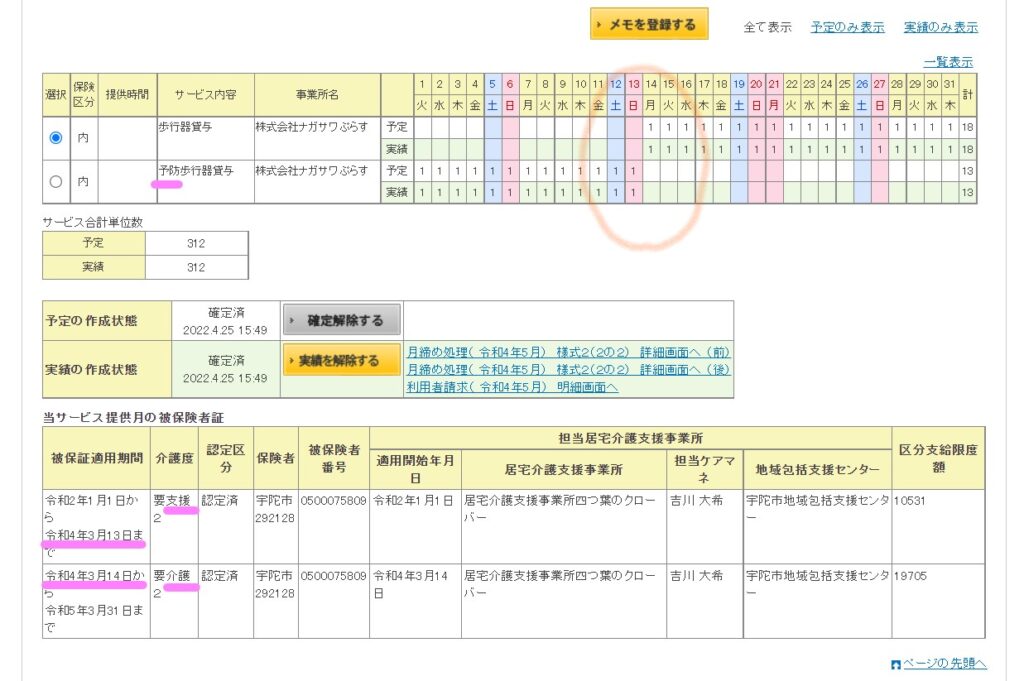The image size is (1024, 681).
Task: Click the day 13 column header
Action: (x=633, y=84)
